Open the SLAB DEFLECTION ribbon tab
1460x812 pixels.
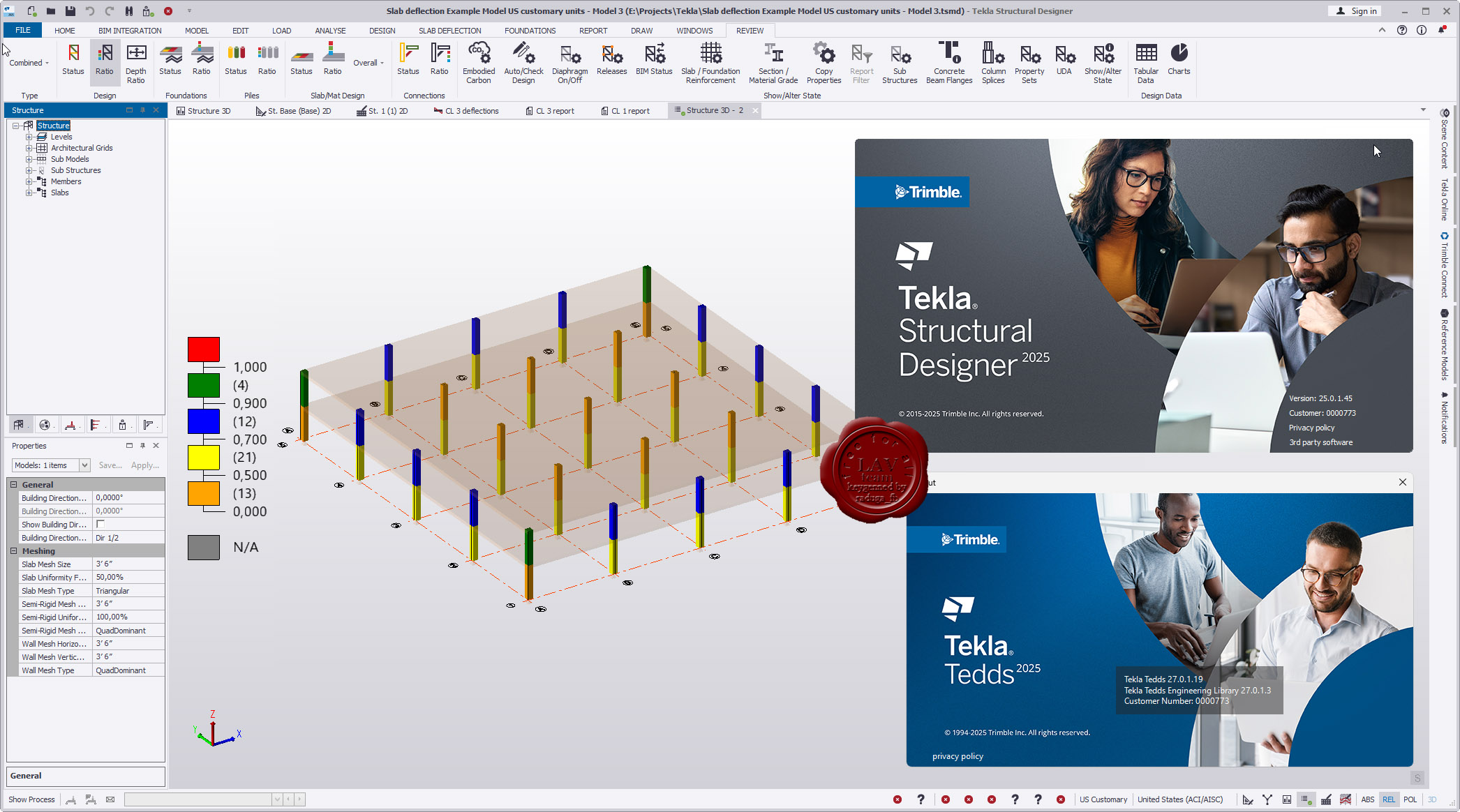click(450, 31)
